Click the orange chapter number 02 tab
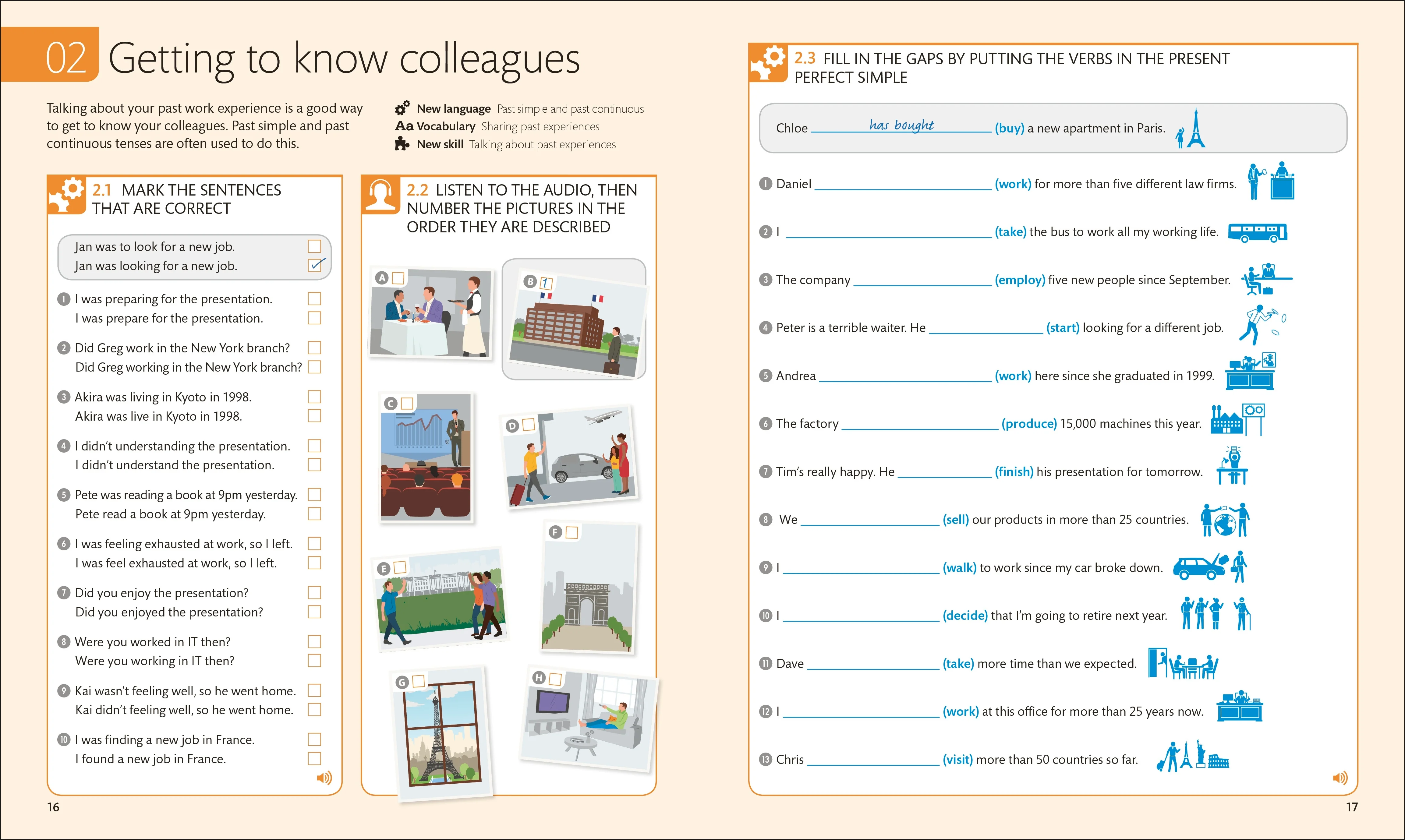The height and width of the screenshot is (840, 1405). tap(50, 54)
